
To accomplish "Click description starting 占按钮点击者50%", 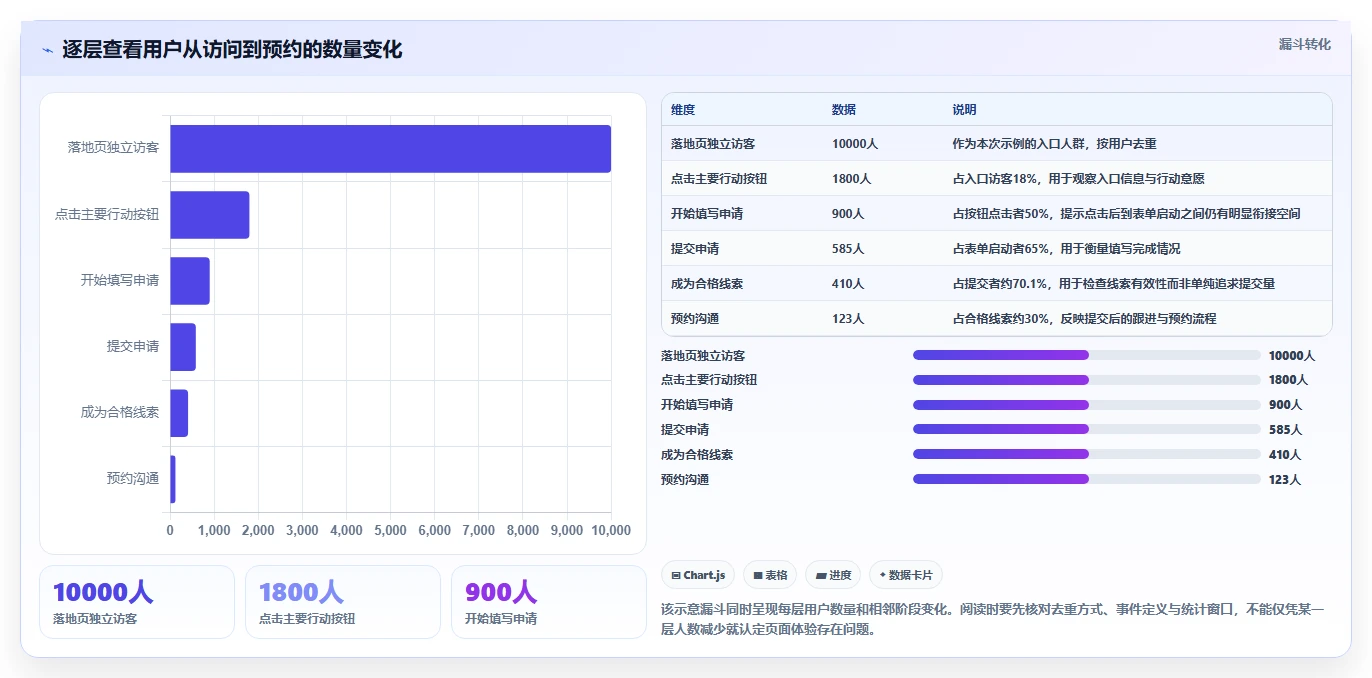I will 1126,214.
